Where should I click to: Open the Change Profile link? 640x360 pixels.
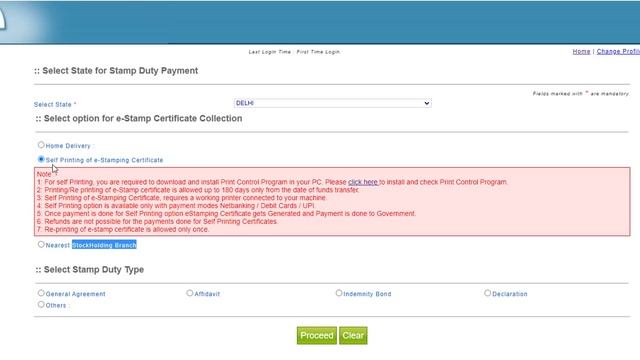click(618, 51)
